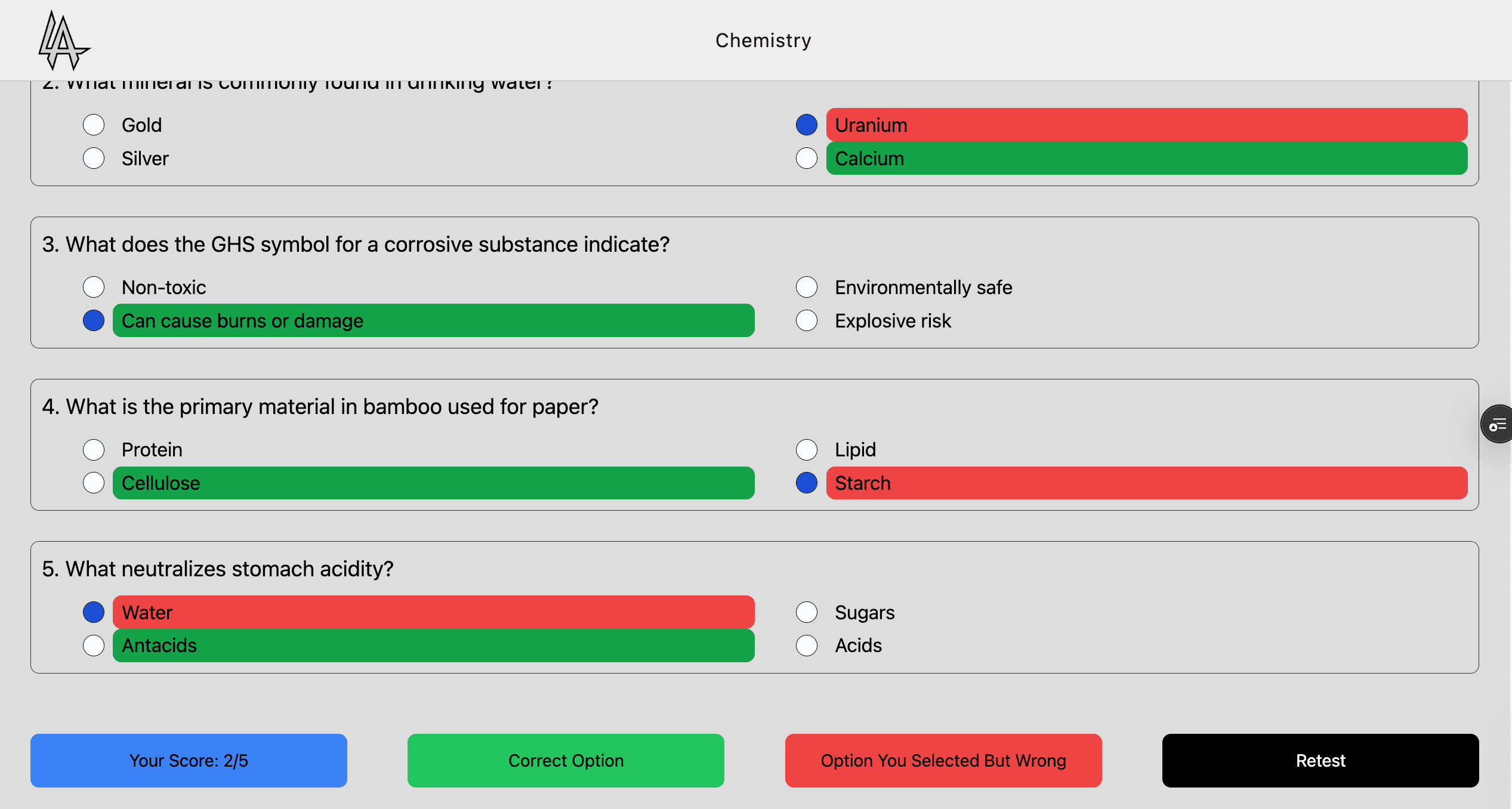
Task: Select the Protein radio button
Action: [x=93, y=449]
